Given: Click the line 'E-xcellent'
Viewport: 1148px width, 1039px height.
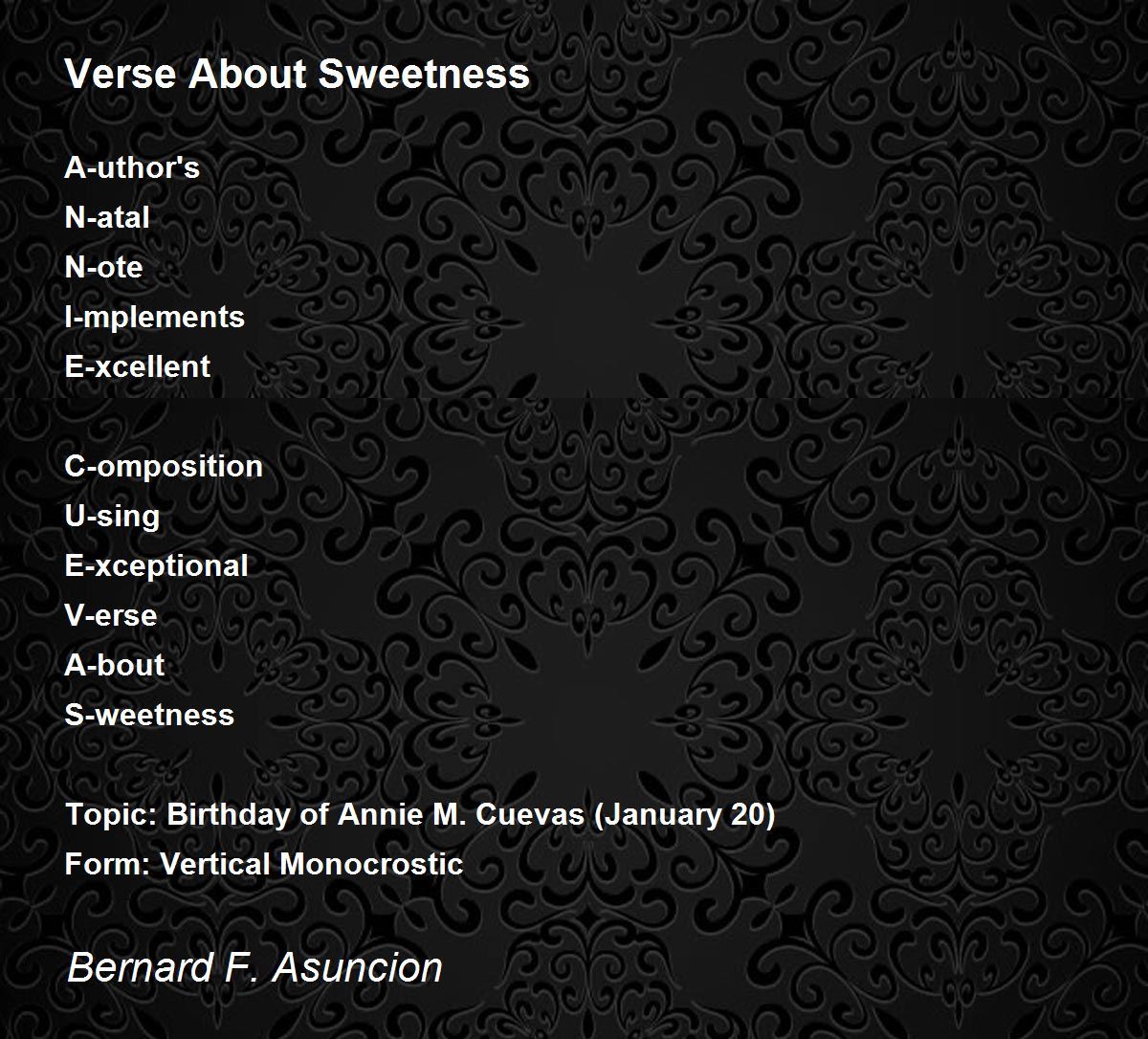Looking at the screenshot, I should (138, 366).
